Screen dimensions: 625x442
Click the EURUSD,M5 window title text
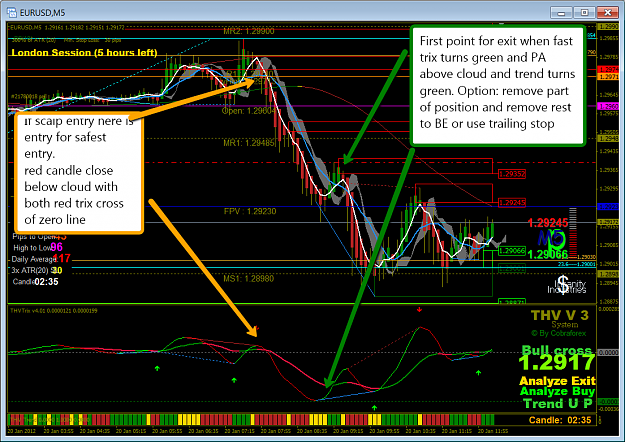42,13
